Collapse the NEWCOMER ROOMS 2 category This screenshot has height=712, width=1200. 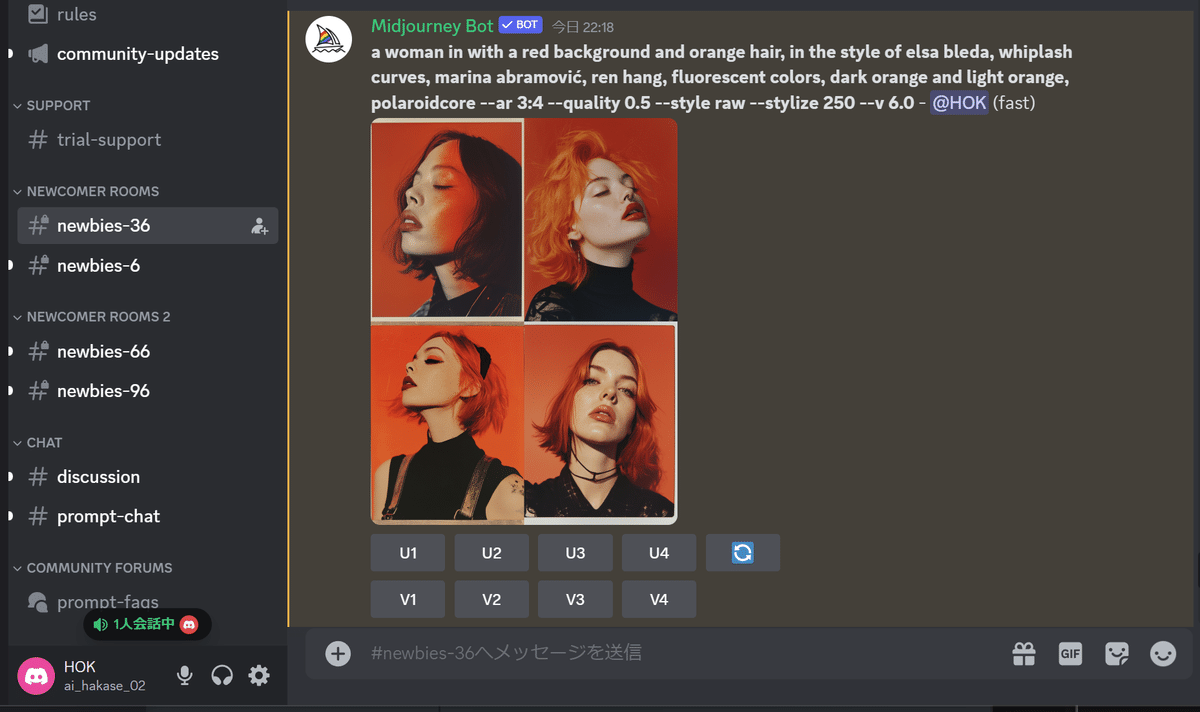click(x=98, y=316)
